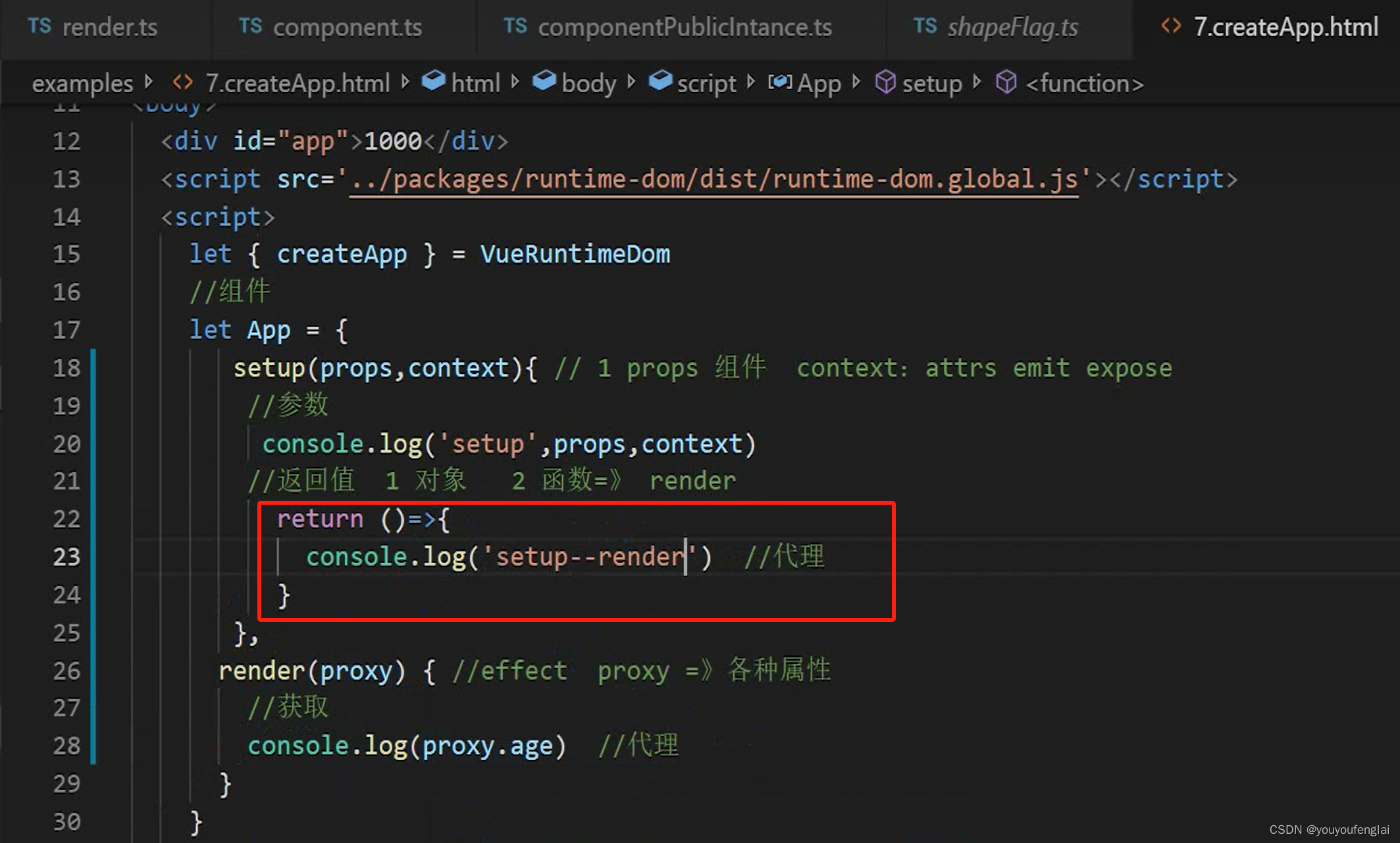Select the App breadcrumb segment

819,84
